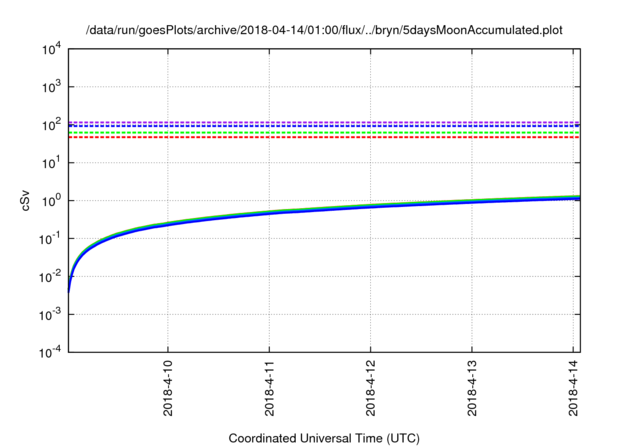Click the 10^2 y-axis tick label
640x448 pixels.
(x=51, y=124)
